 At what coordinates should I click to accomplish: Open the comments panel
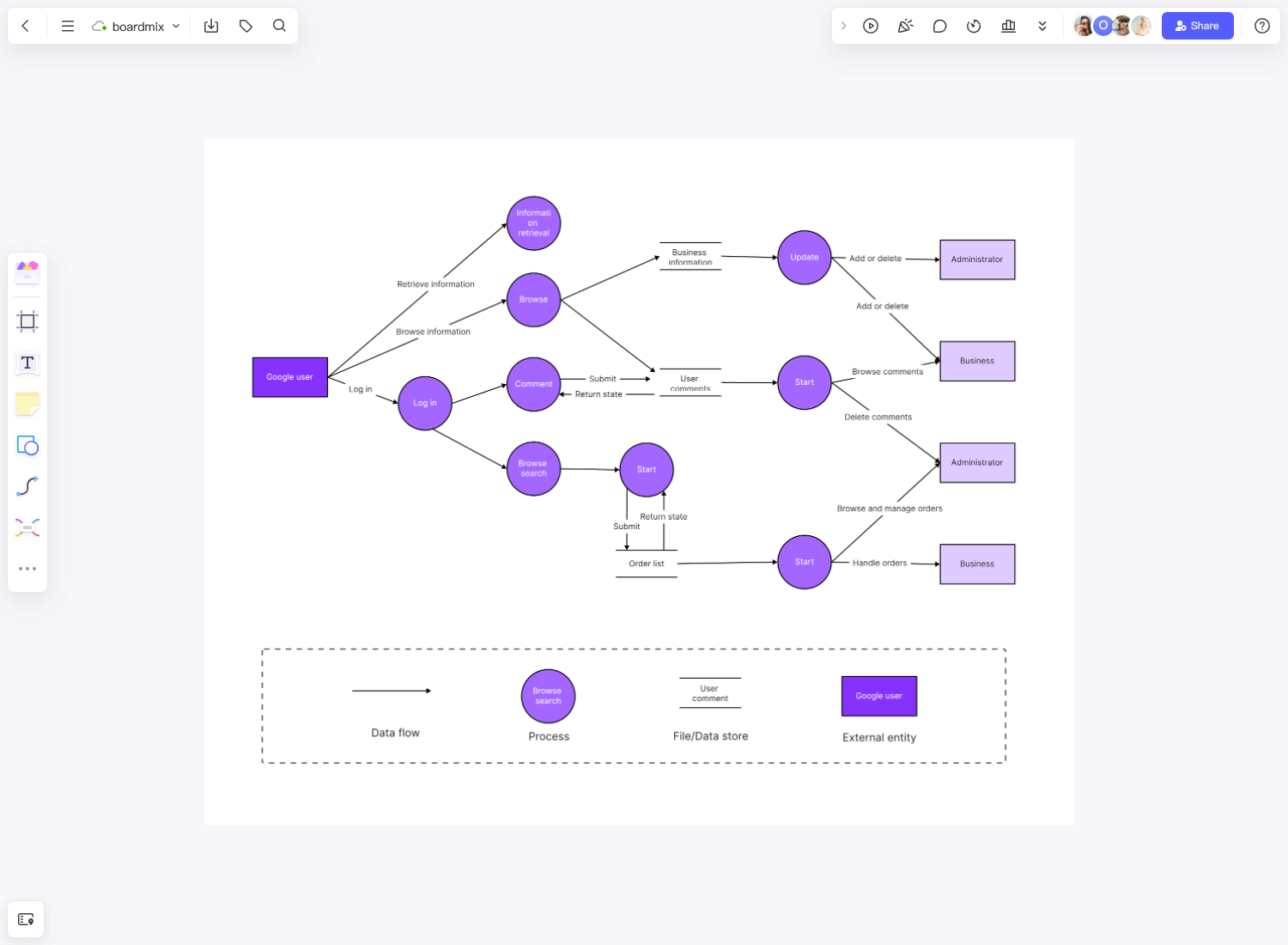pyautogui.click(x=939, y=26)
